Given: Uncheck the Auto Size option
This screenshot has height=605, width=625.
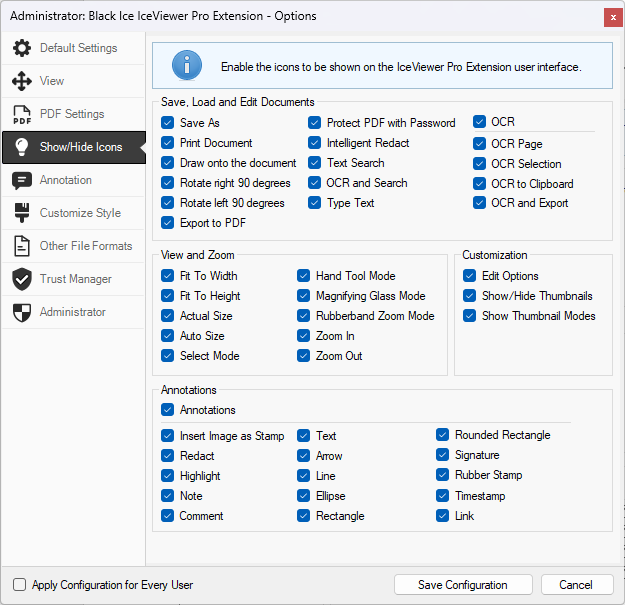Looking at the screenshot, I should pyautogui.click(x=167, y=336).
